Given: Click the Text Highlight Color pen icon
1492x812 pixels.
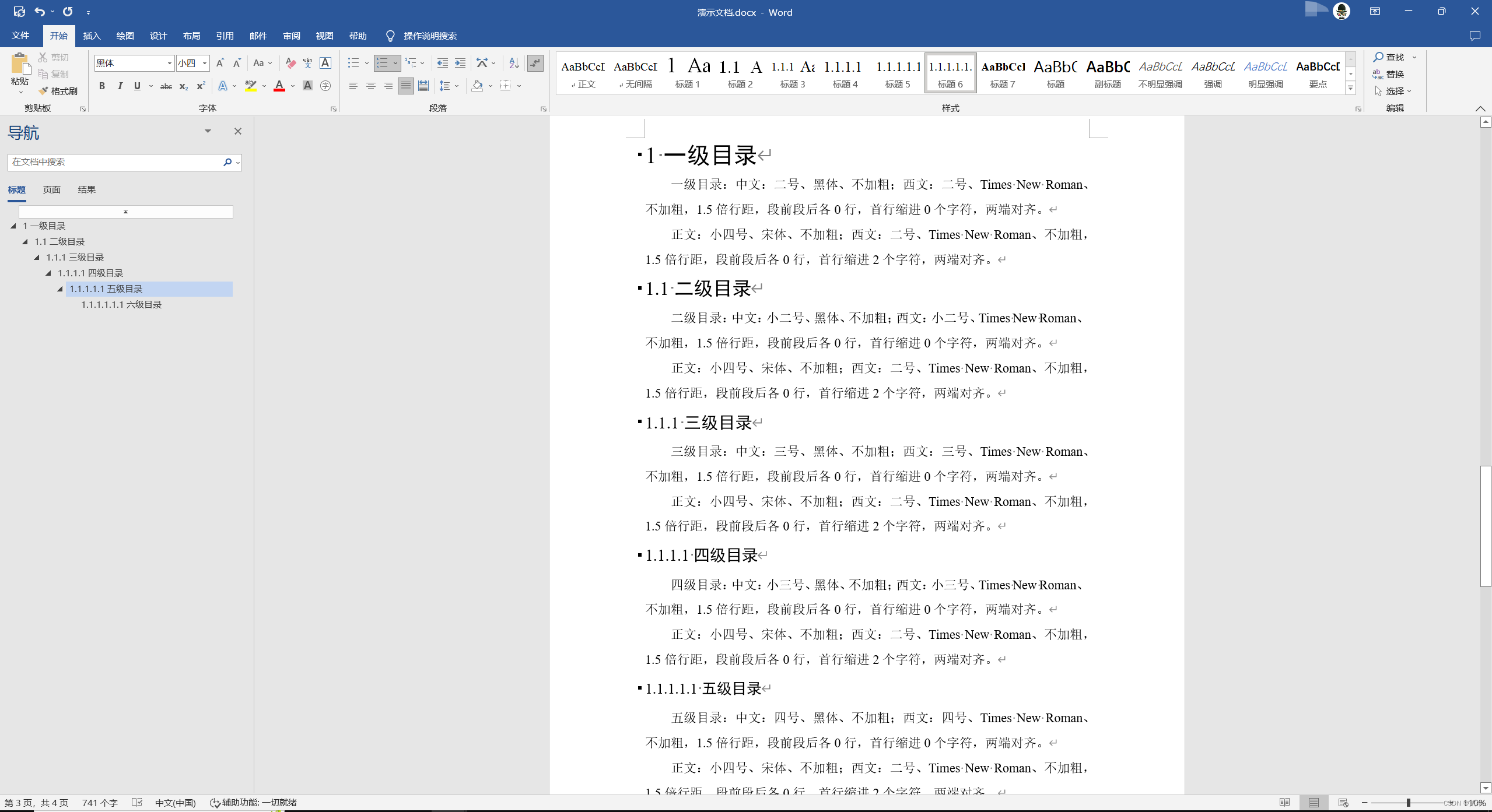Looking at the screenshot, I should [250, 86].
